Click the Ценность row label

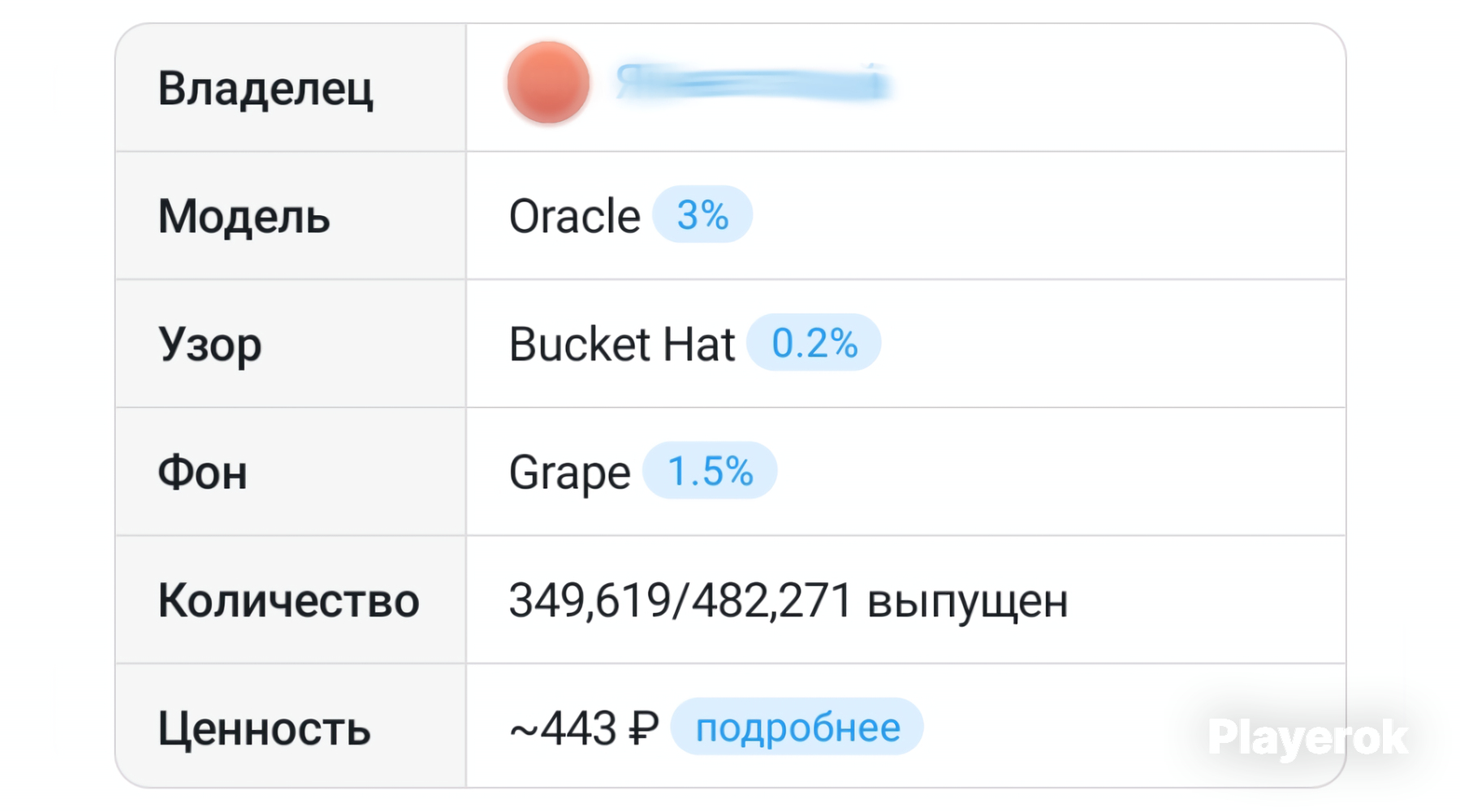pyautogui.click(x=264, y=728)
